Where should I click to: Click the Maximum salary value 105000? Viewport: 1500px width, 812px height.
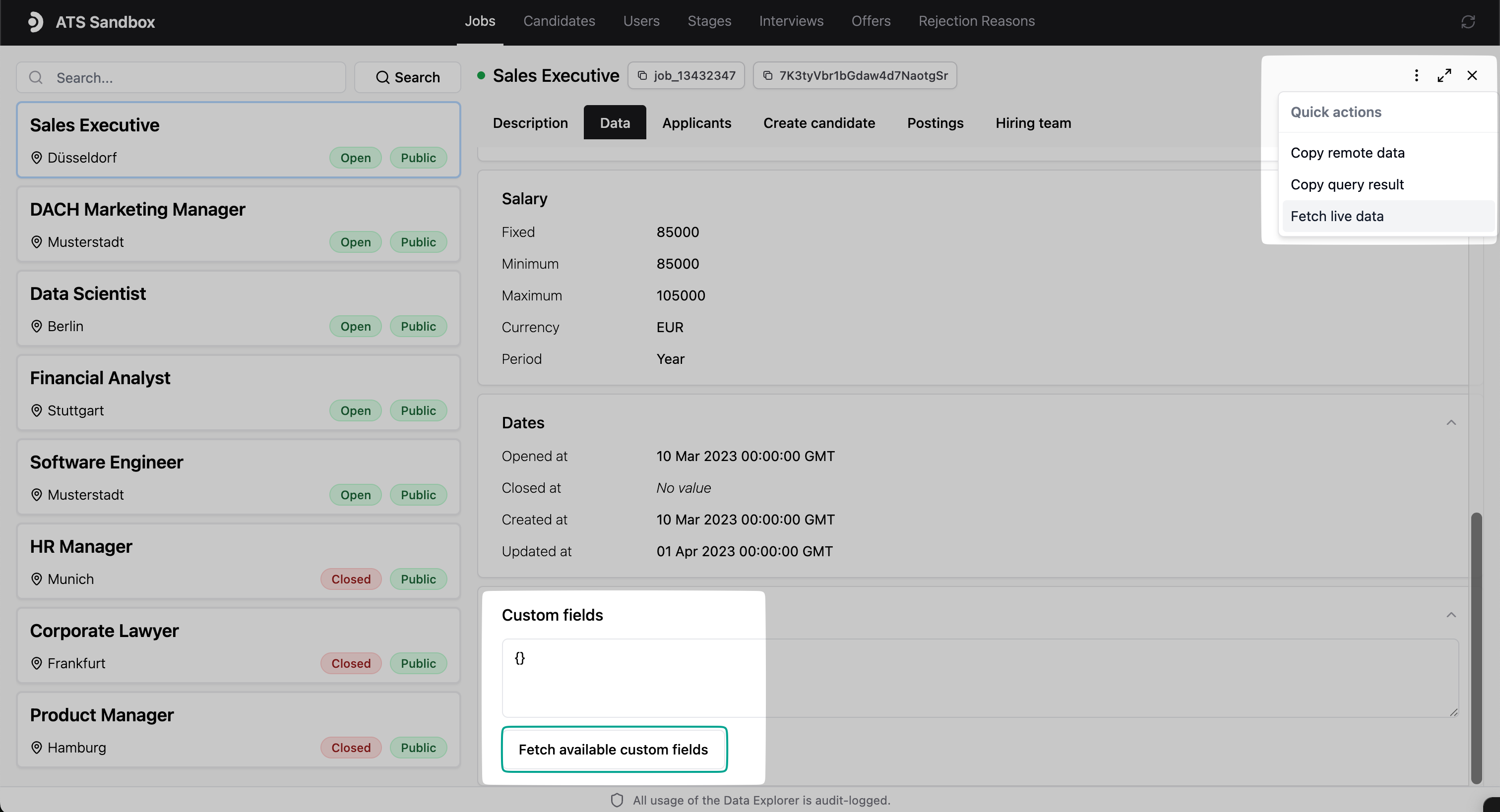coord(681,295)
